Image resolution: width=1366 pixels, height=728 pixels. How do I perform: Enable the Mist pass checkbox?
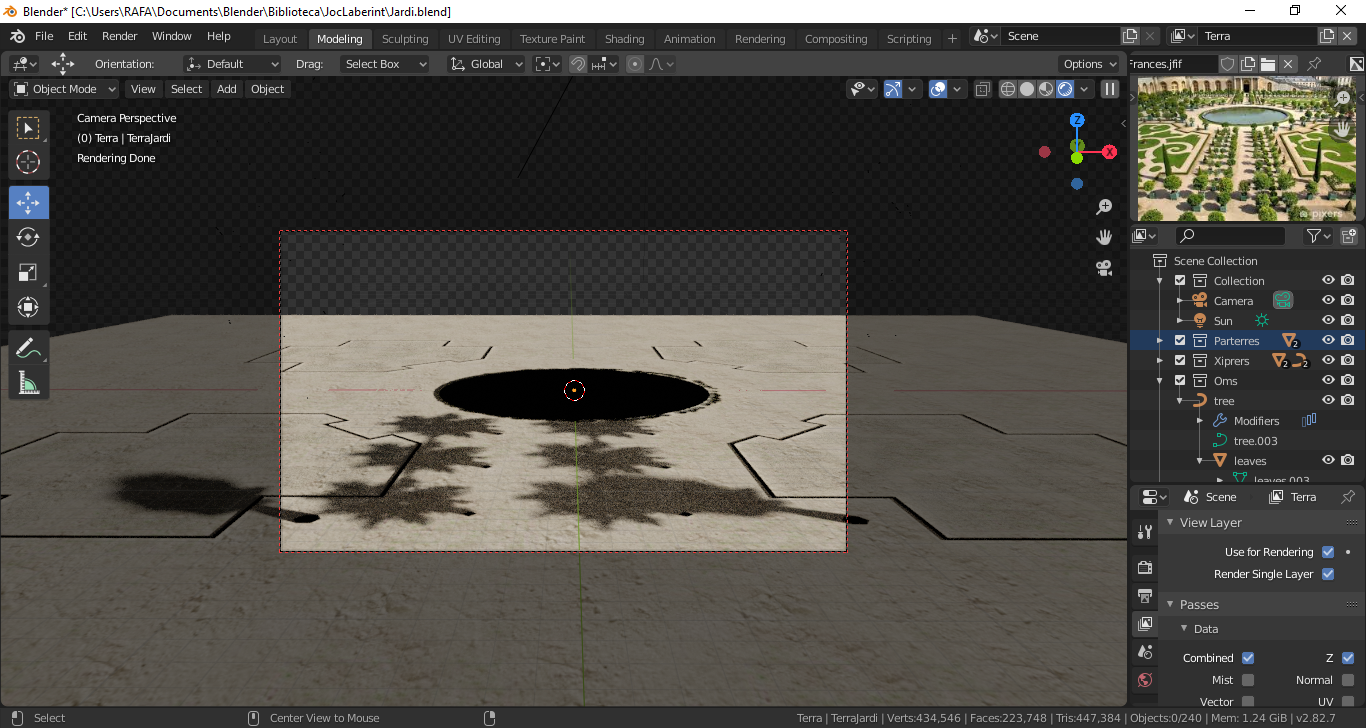click(1248, 680)
